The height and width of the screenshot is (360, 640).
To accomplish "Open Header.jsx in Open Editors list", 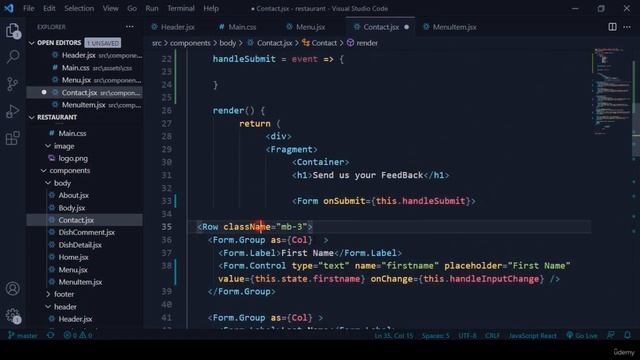I will (85, 55).
